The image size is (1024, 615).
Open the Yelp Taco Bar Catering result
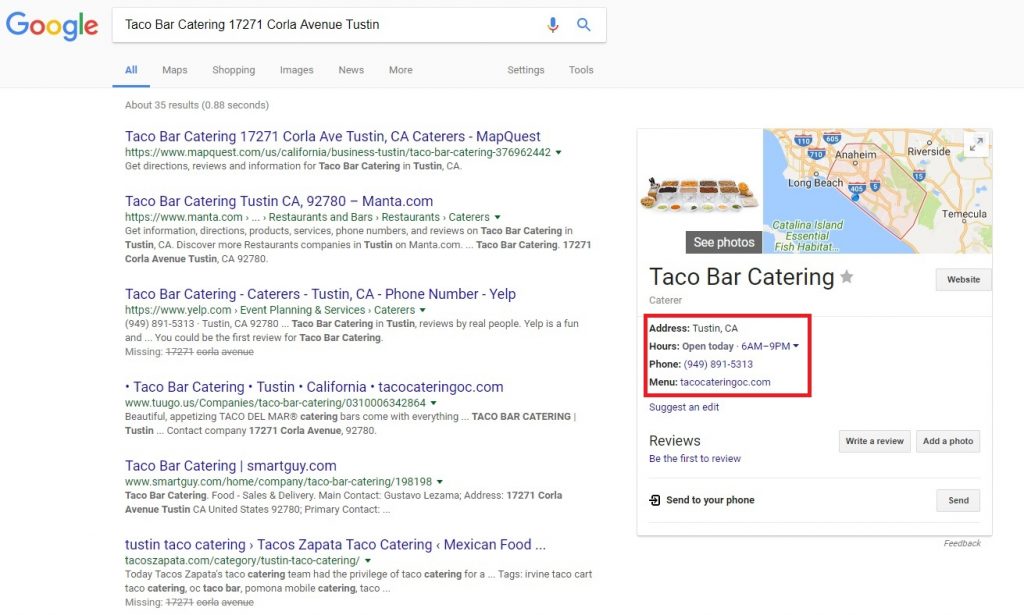click(320, 294)
